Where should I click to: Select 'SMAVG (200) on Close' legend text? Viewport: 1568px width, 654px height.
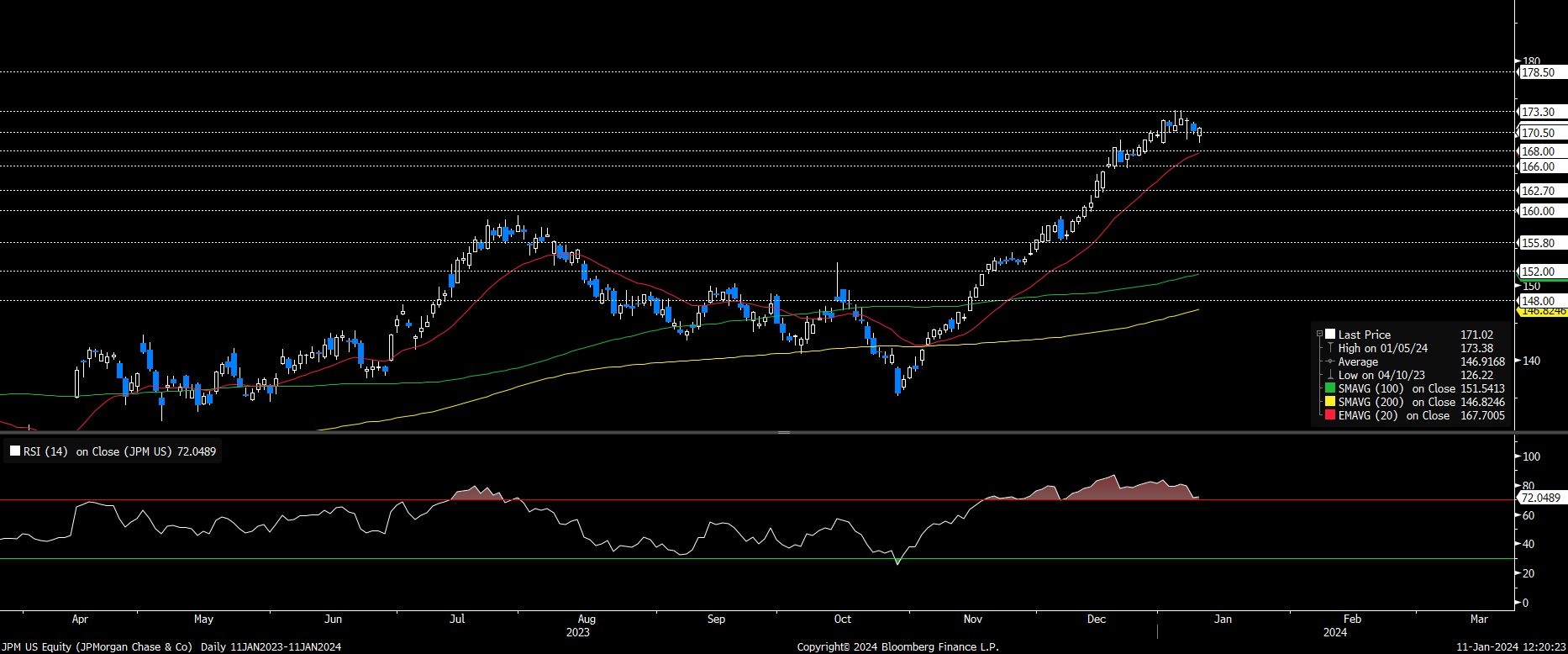(x=1397, y=402)
